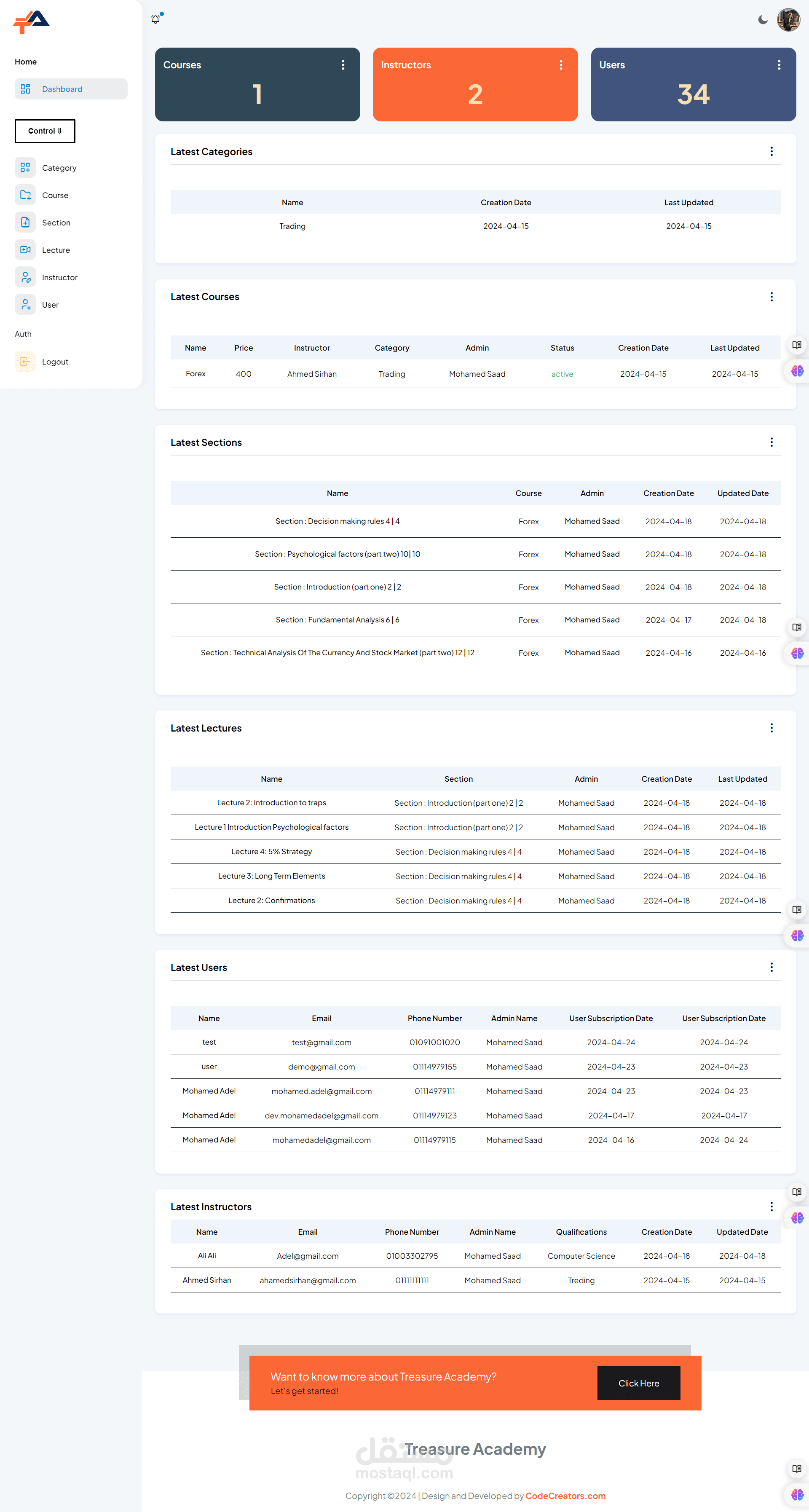Image resolution: width=809 pixels, height=1512 pixels.
Task: Collapse the Control menu button
Action: tap(45, 131)
